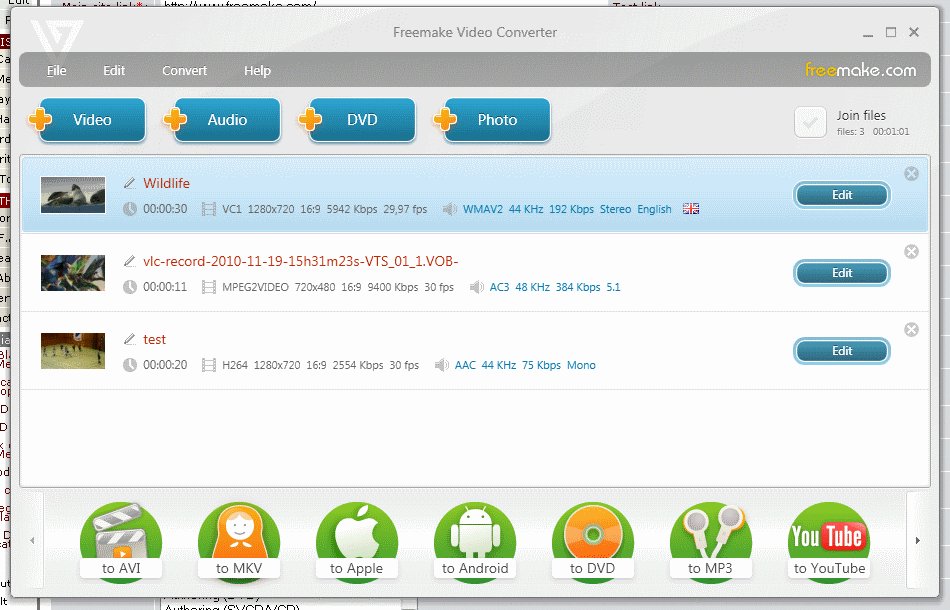Add a Video file

coord(87,119)
